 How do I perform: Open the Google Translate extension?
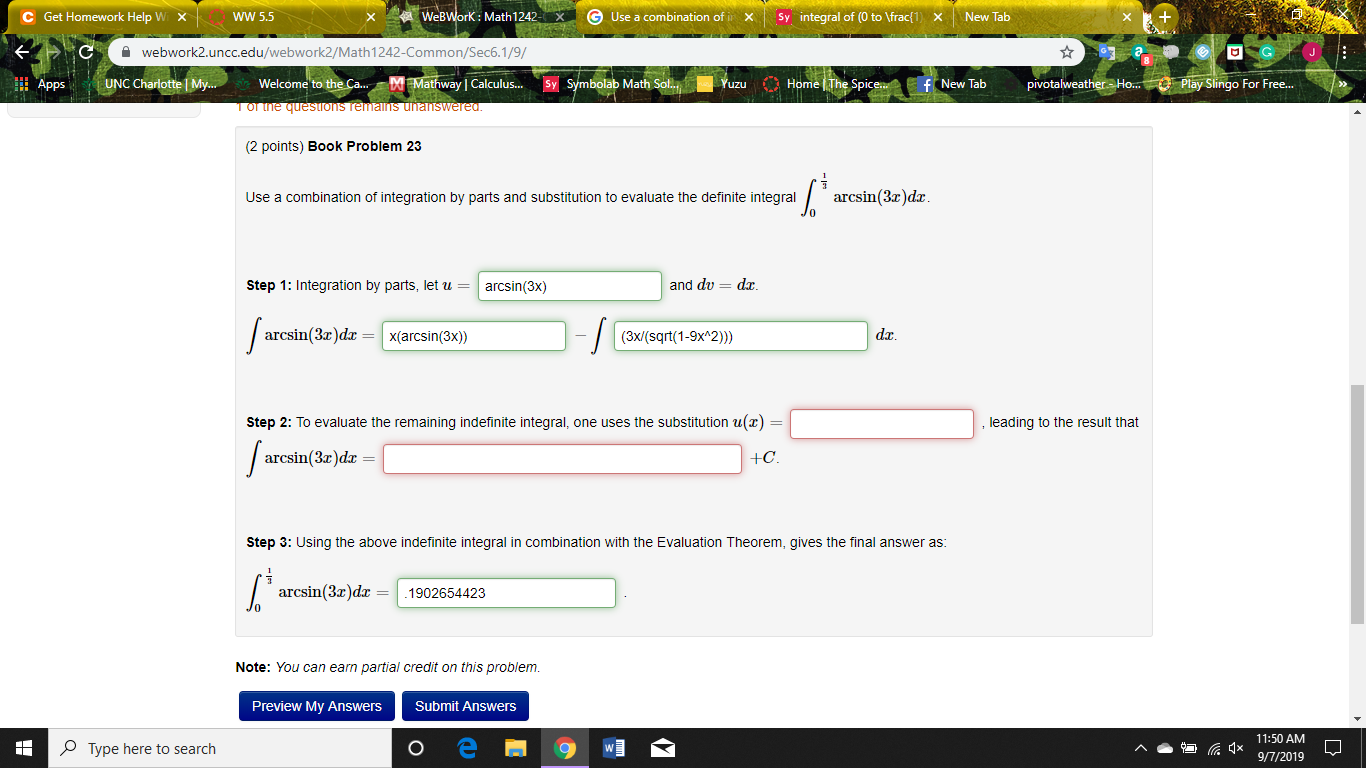1107,51
